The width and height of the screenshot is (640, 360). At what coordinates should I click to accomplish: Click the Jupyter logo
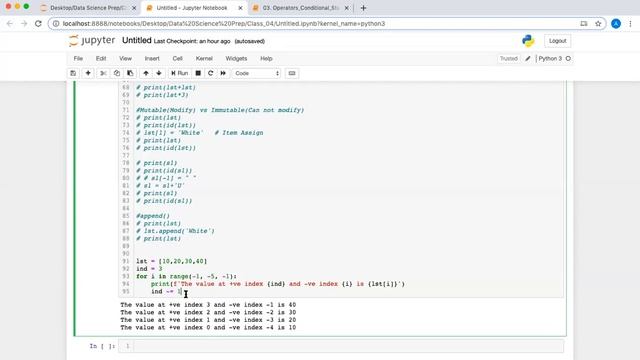tap(92, 40)
